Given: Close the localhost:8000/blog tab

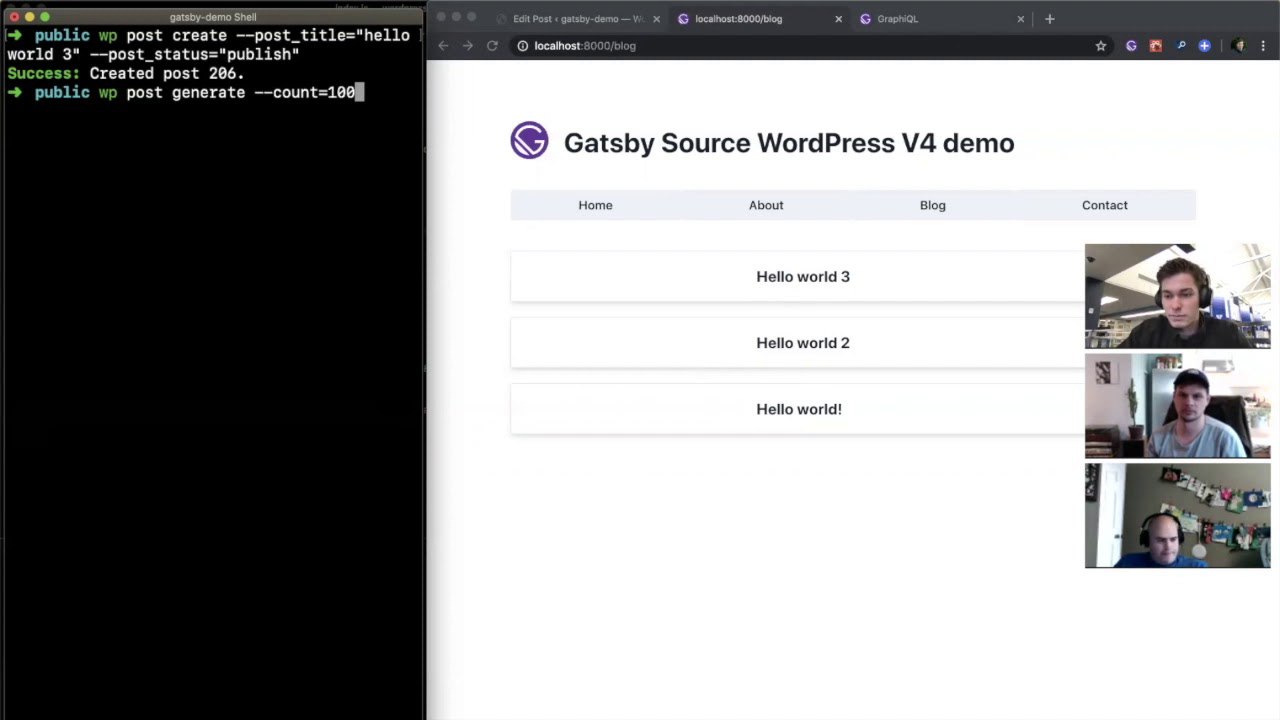Looking at the screenshot, I should pos(838,19).
